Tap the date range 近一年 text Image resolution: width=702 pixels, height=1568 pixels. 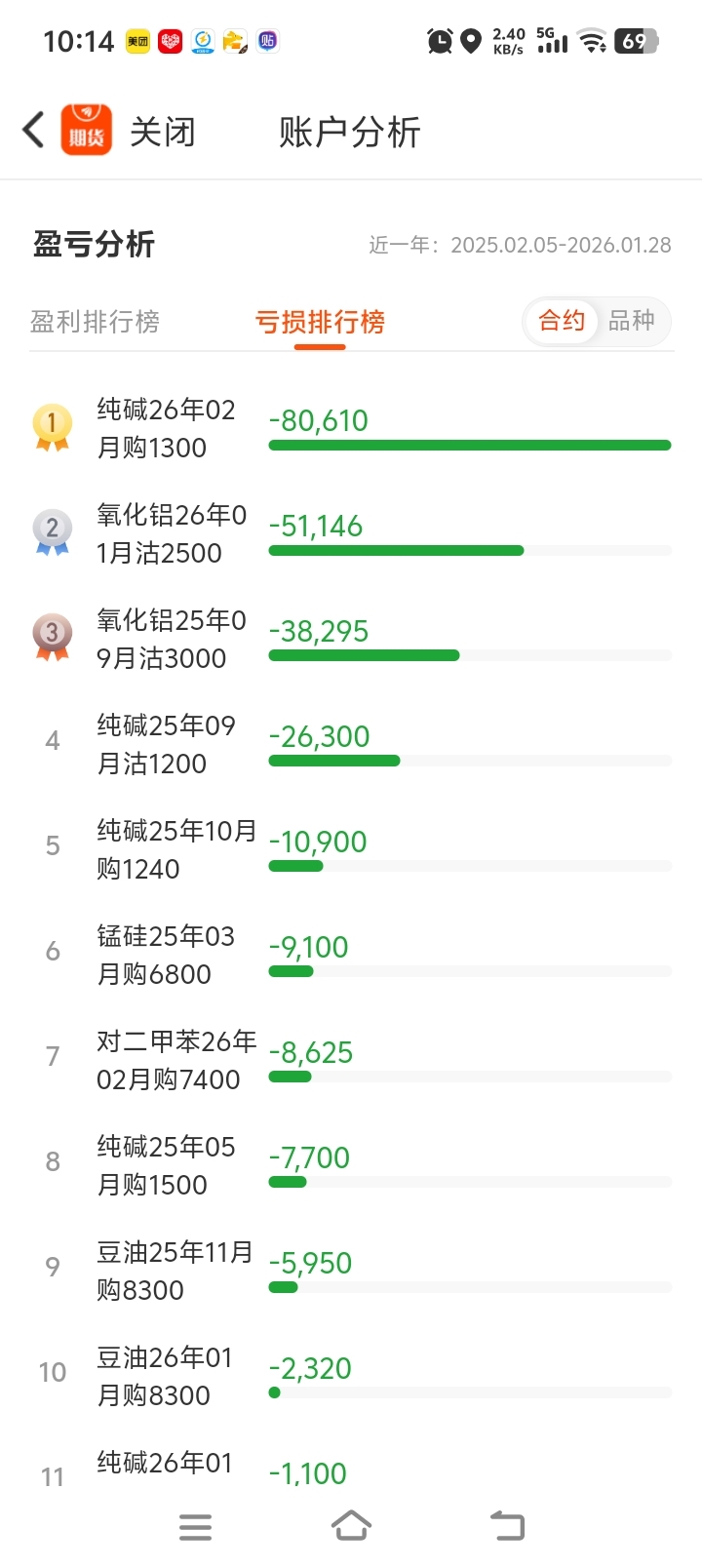(520, 245)
